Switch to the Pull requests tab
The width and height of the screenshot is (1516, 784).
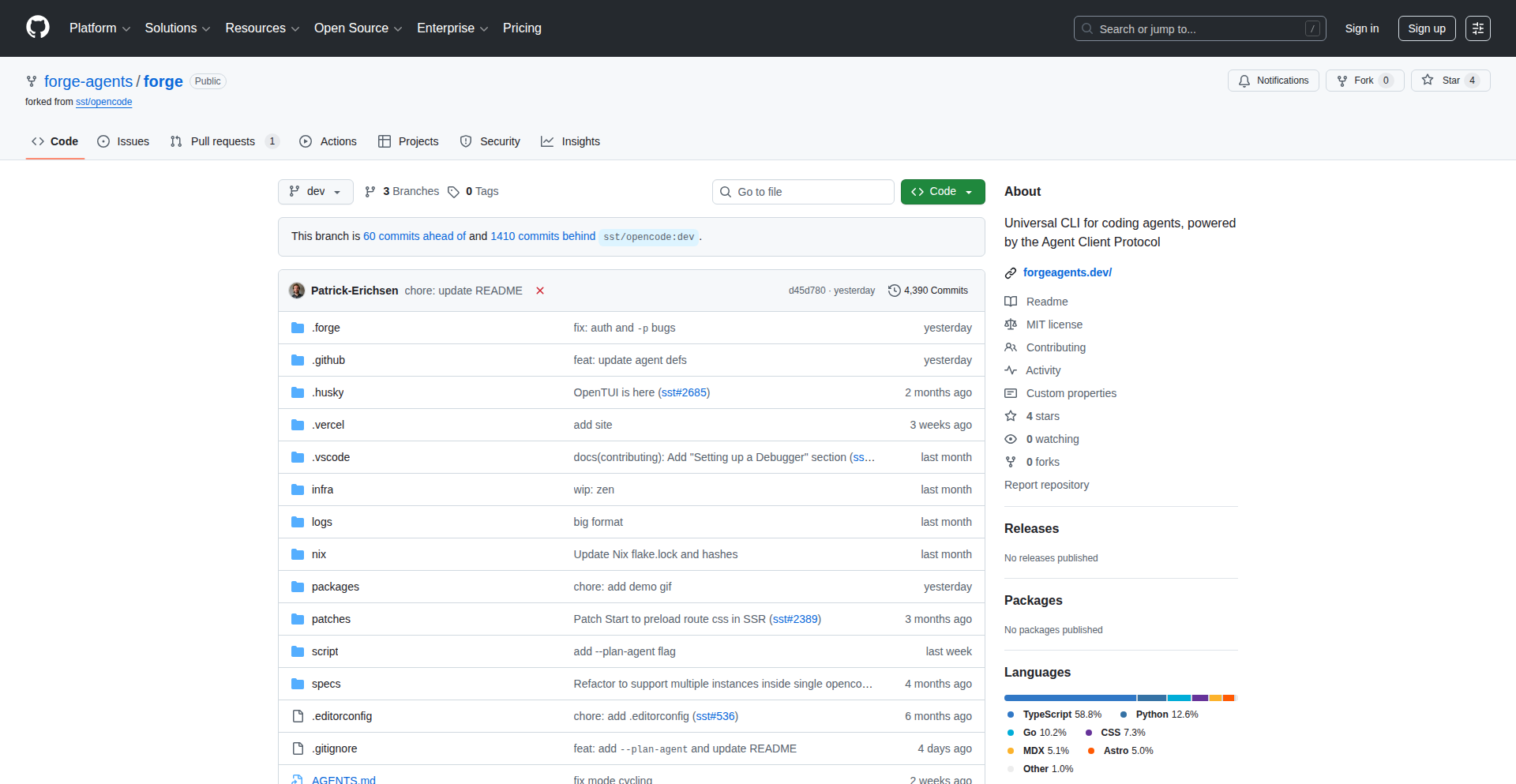point(223,141)
